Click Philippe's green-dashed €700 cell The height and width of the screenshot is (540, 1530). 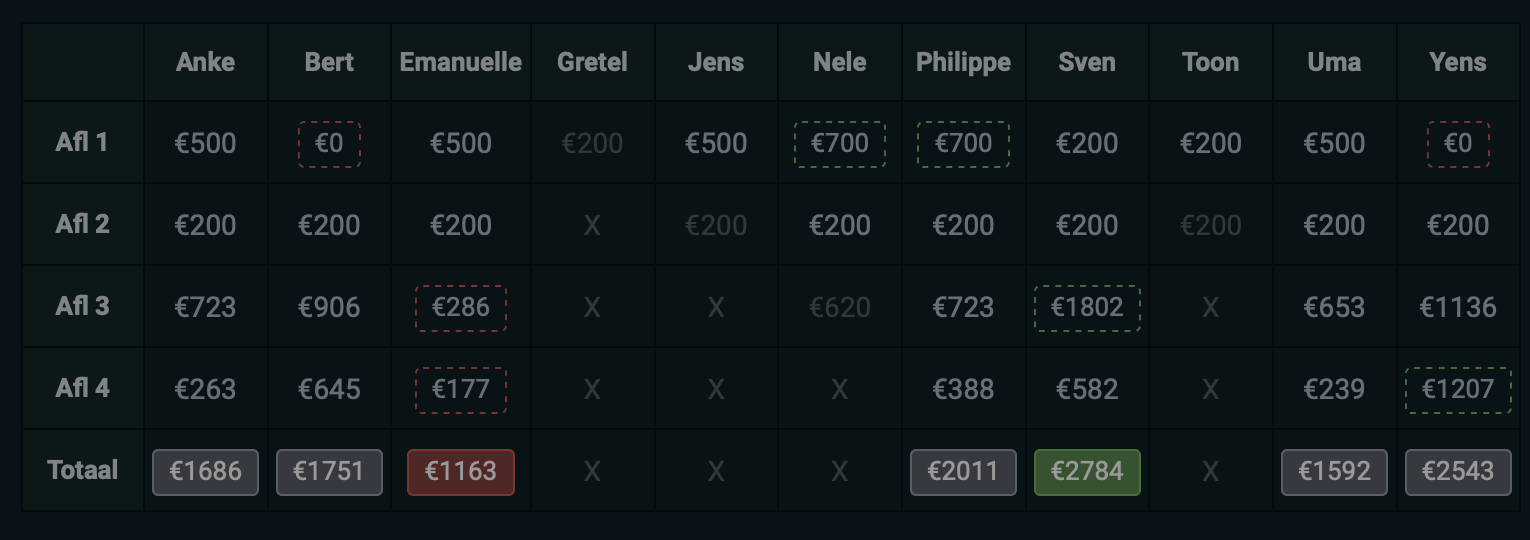click(x=963, y=144)
